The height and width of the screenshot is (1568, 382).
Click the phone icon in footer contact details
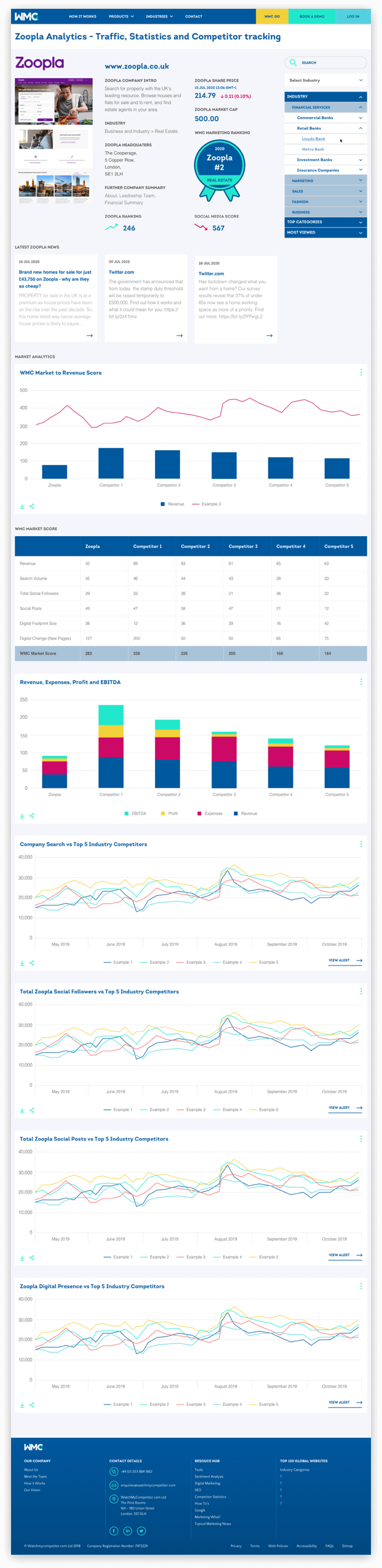point(113,1471)
